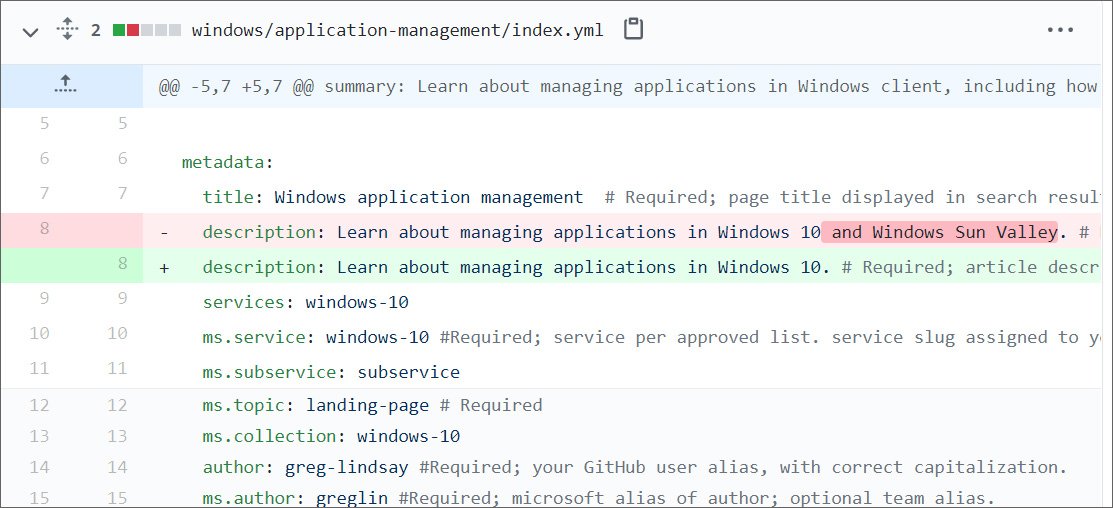Viewport: 1113px width, 508px height.
Task: Click the expand all lines arrows icon
Action: 66,30
